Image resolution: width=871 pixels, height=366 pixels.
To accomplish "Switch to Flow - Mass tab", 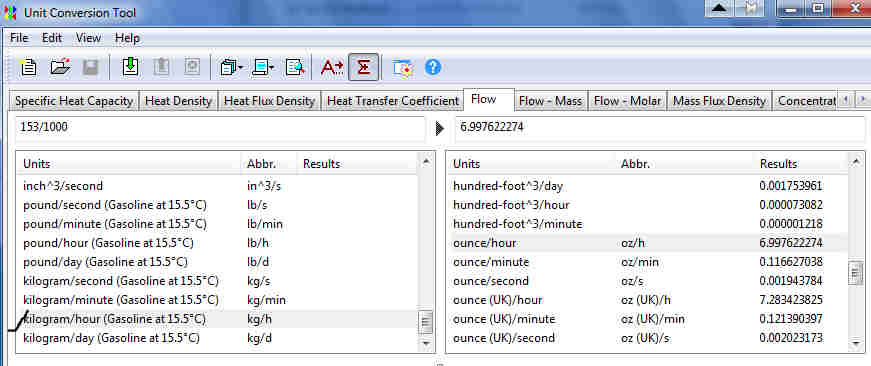I will coord(550,101).
